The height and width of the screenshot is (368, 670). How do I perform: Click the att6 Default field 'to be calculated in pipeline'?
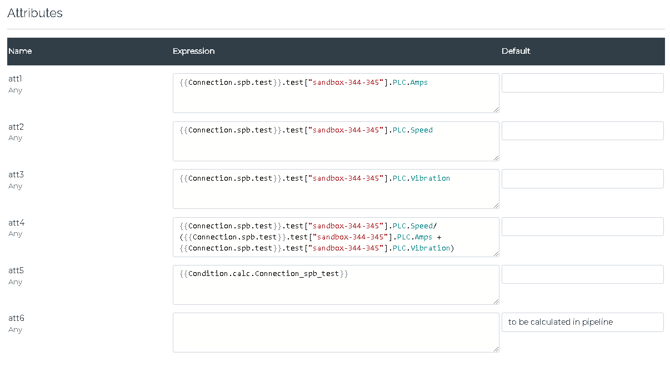(x=582, y=322)
